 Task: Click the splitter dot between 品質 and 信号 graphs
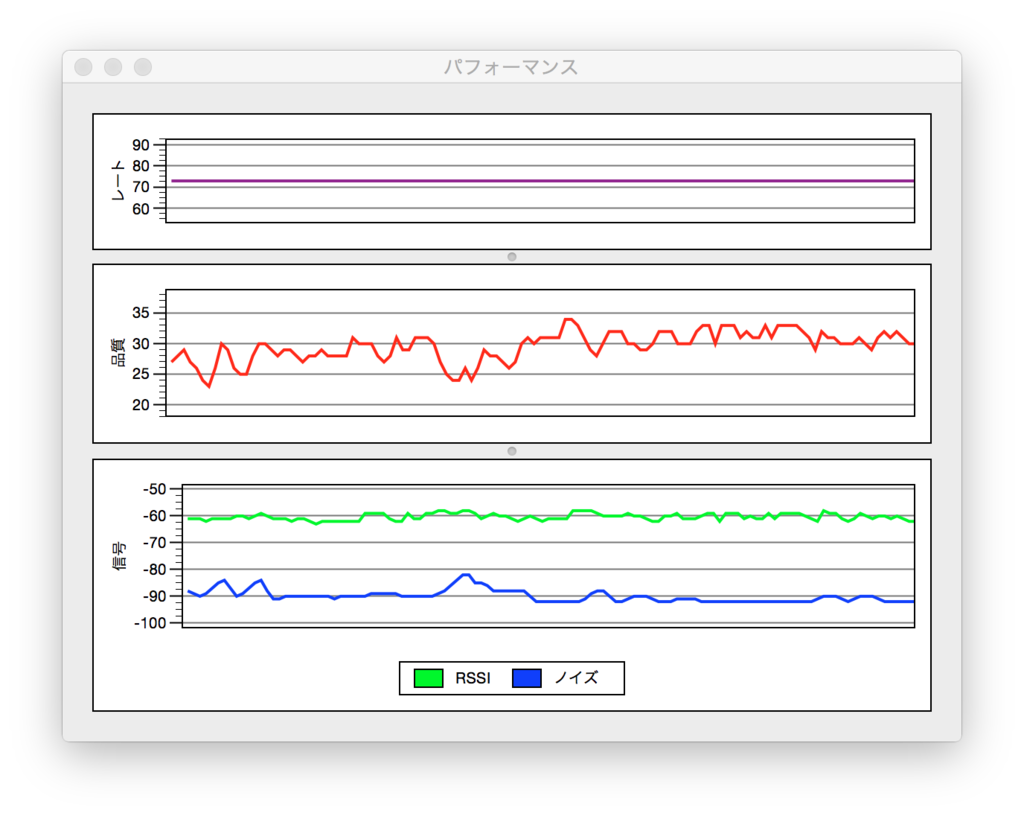512,451
